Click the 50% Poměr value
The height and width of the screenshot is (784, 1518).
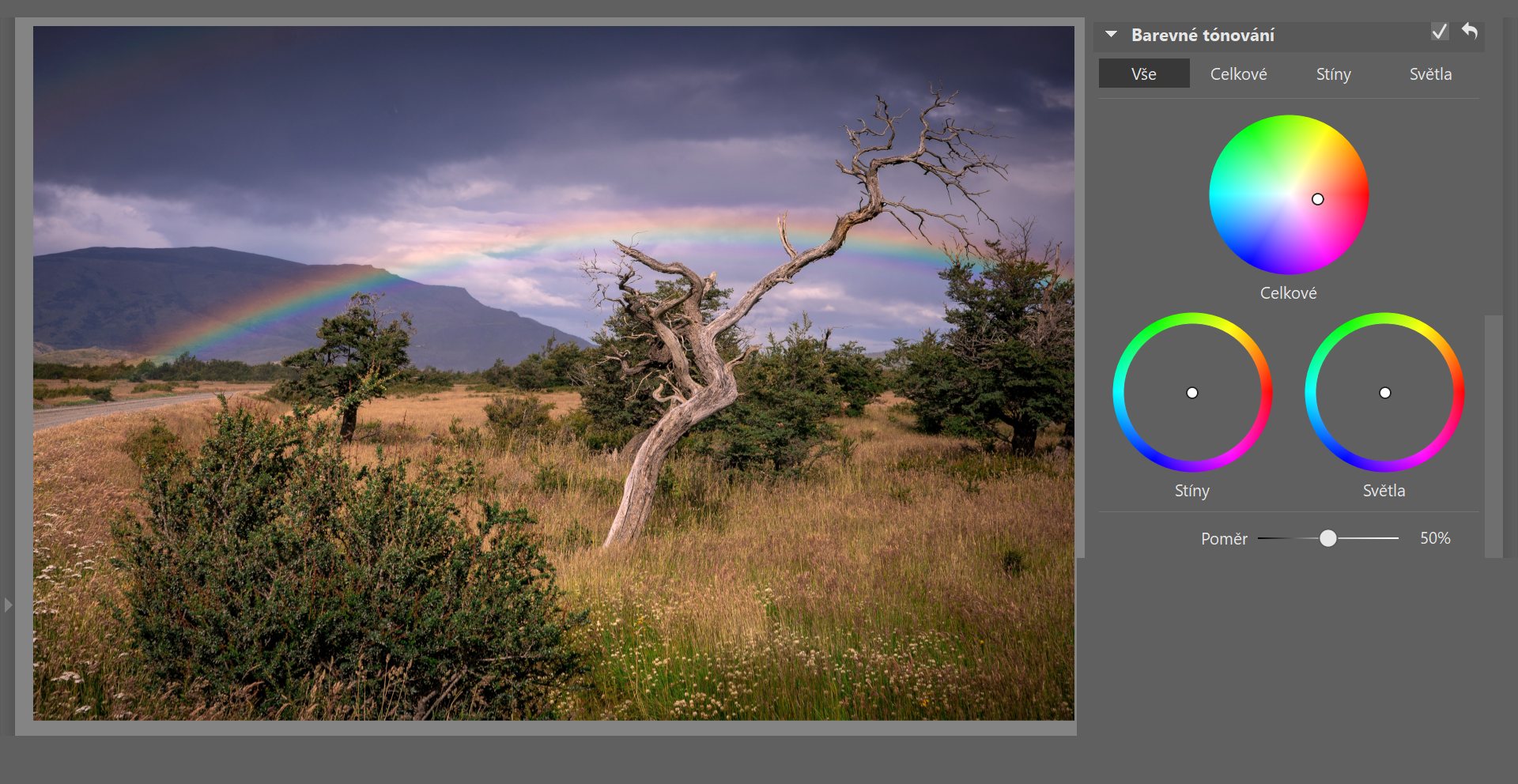coord(1435,538)
